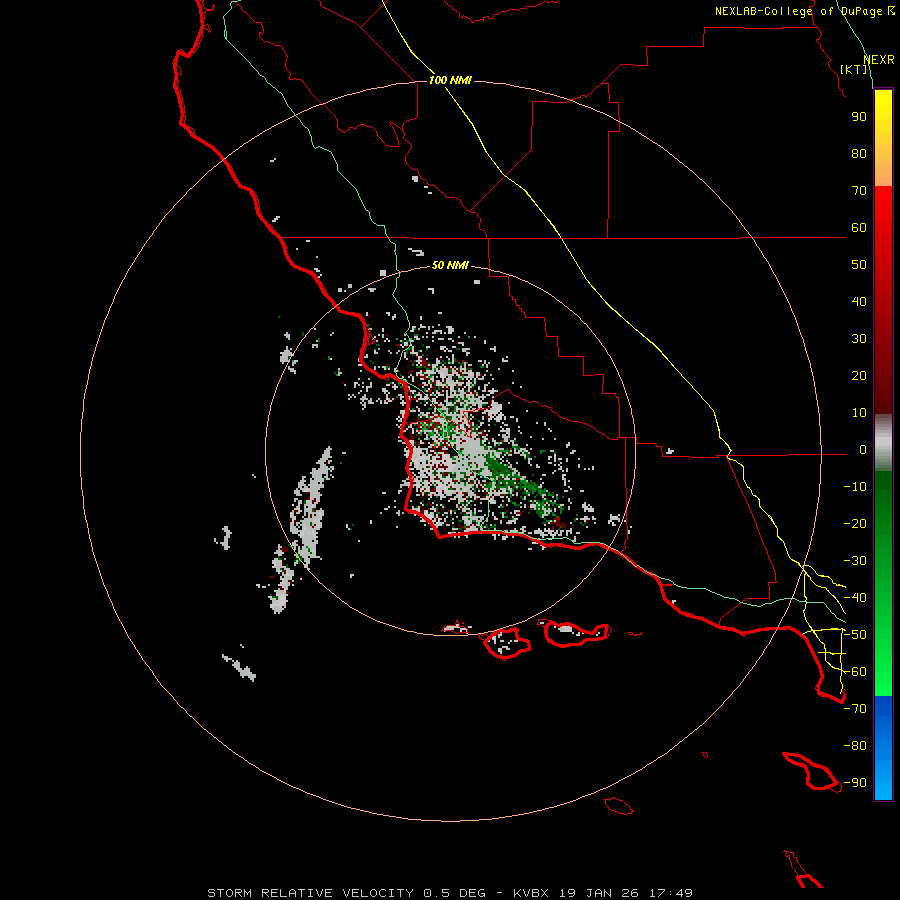The height and width of the screenshot is (900, 900).
Task: Click the positive 30 scale value
Action: tap(859, 339)
